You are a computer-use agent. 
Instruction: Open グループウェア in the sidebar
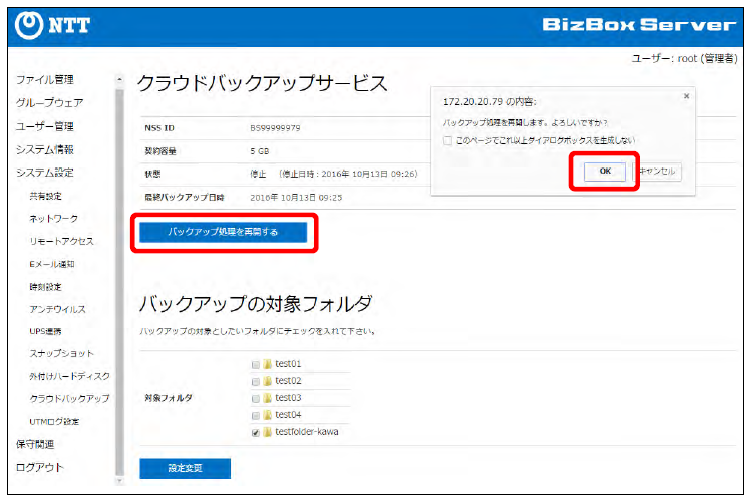click(x=49, y=102)
